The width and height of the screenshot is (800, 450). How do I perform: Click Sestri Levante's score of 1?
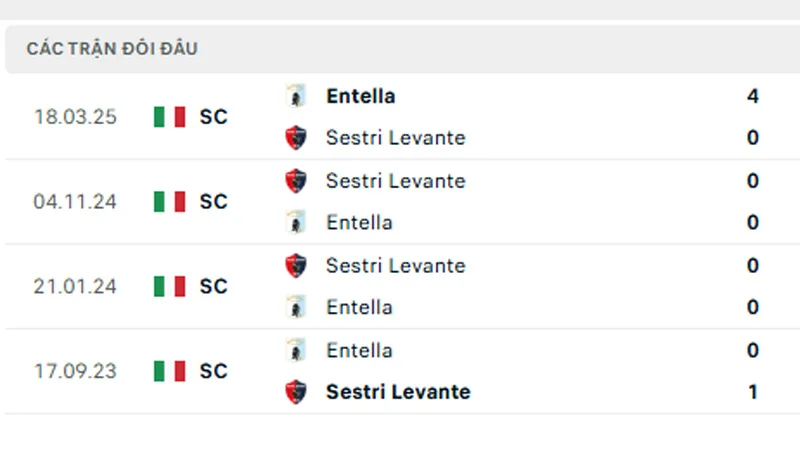pyautogui.click(x=753, y=392)
